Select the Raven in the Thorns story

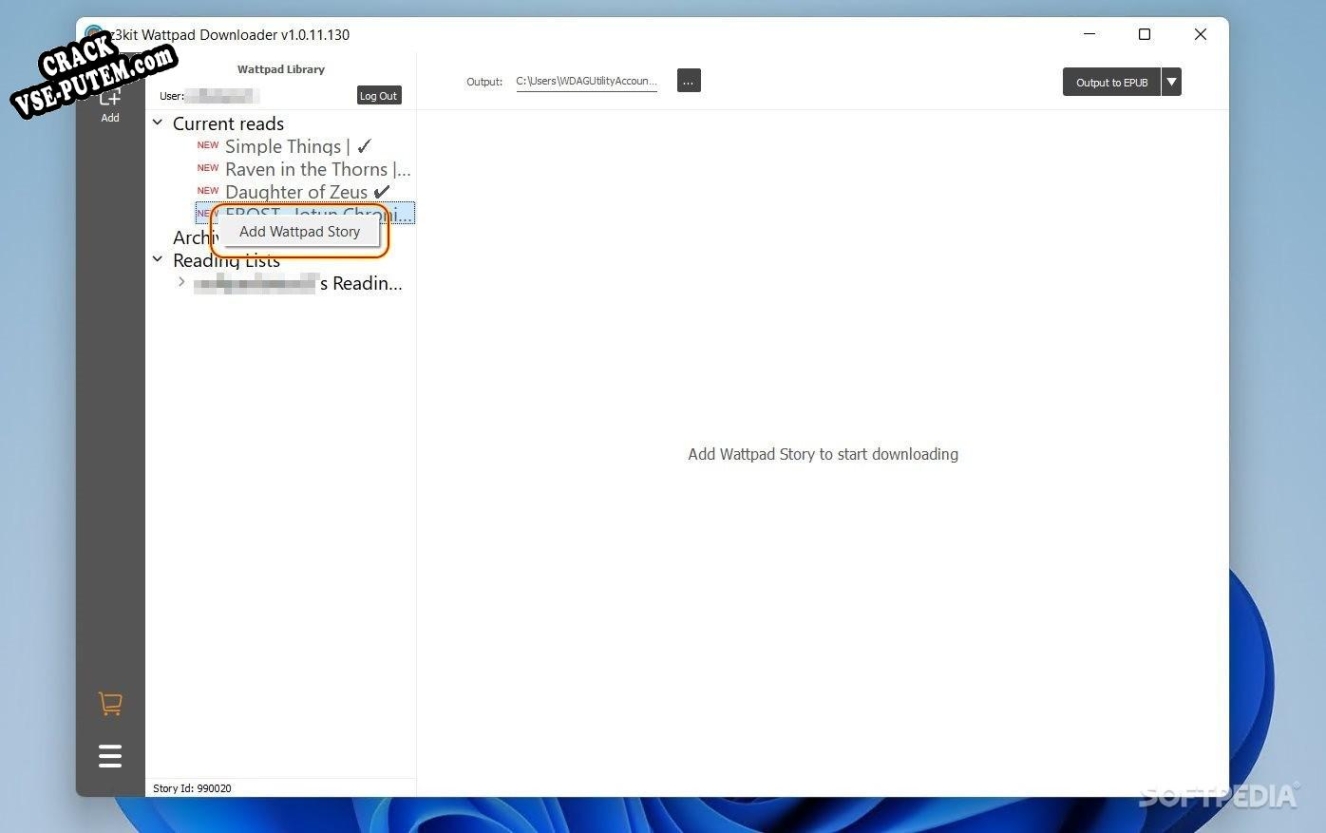pos(318,169)
